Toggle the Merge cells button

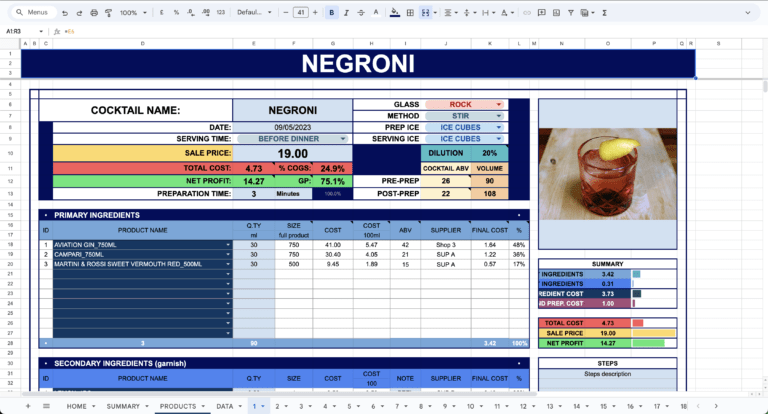(x=425, y=13)
